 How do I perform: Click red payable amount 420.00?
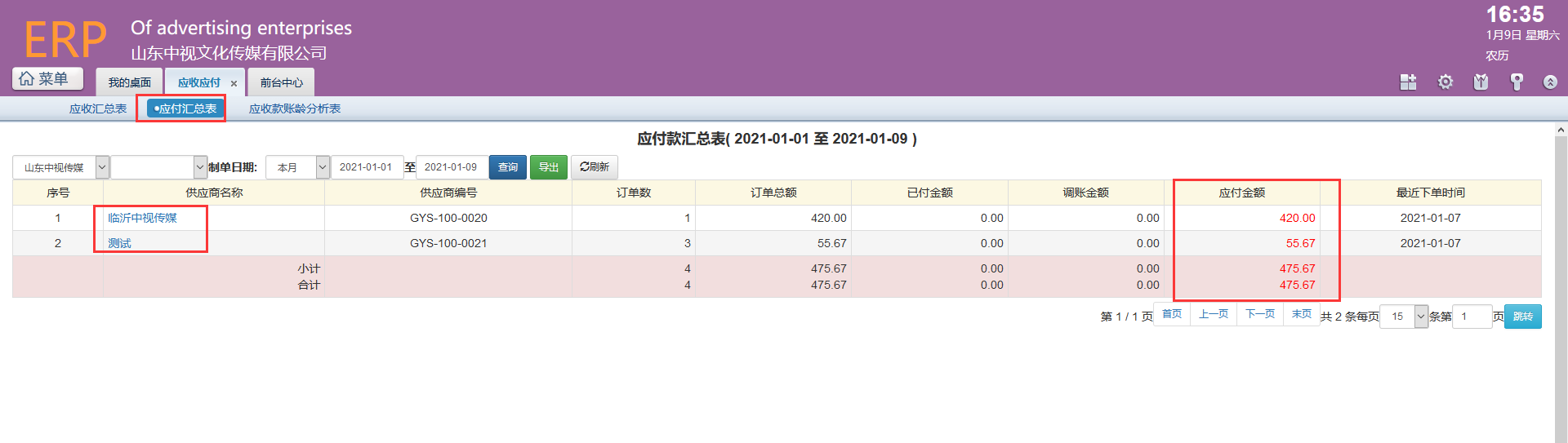tap(1297, 218)
